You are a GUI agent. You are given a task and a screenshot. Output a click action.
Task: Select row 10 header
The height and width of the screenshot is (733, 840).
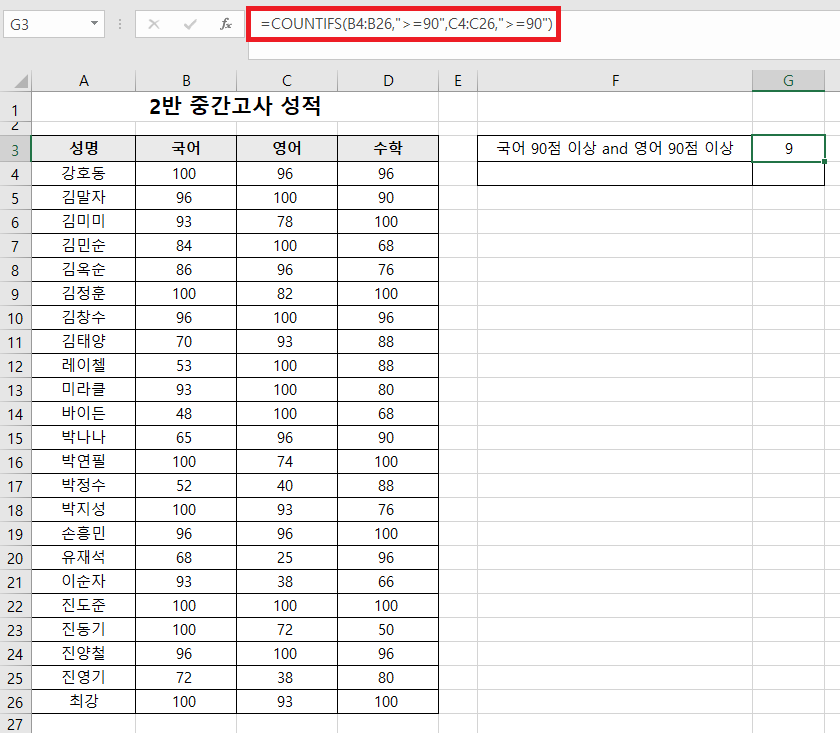click(15, 318)
